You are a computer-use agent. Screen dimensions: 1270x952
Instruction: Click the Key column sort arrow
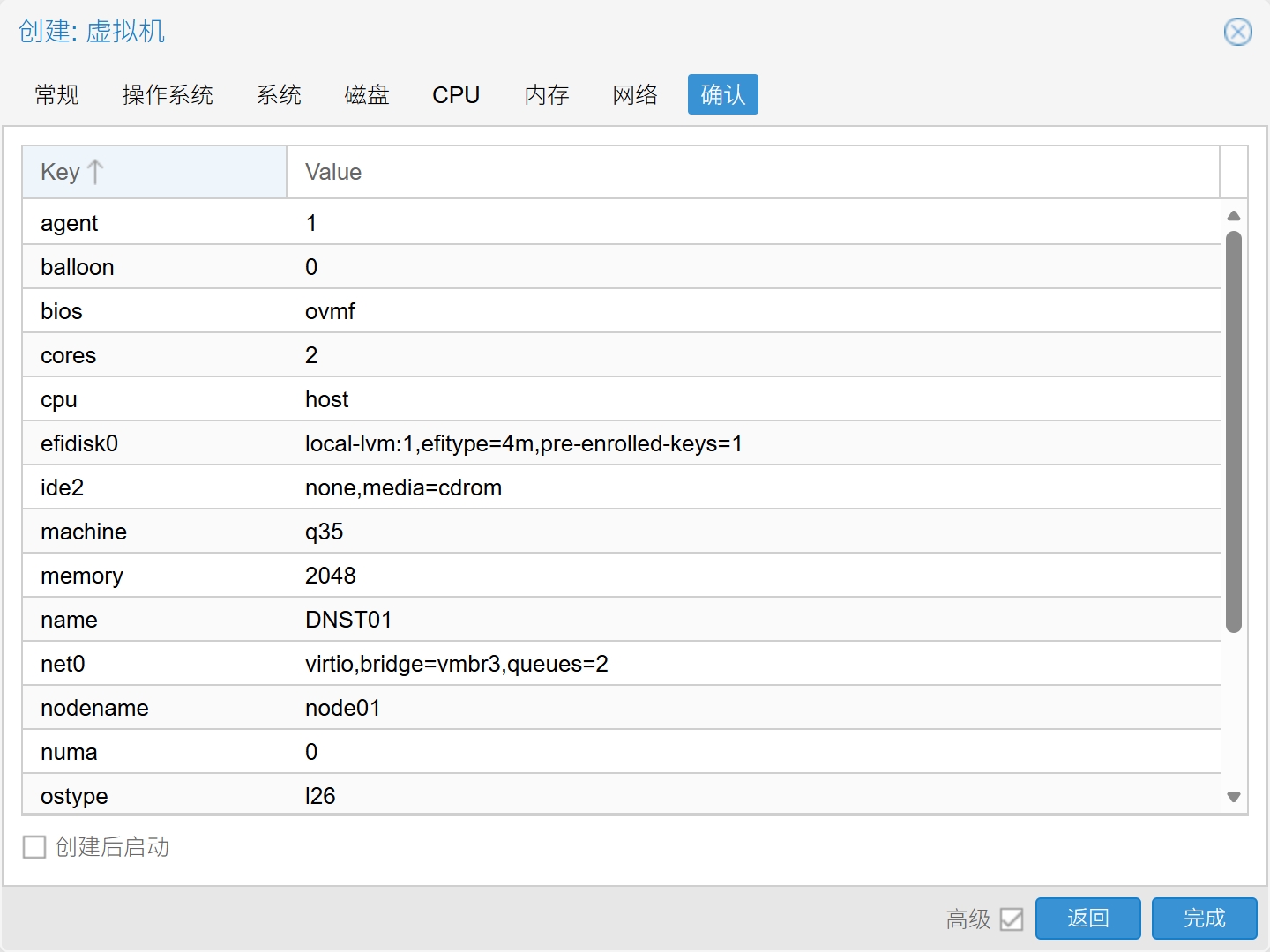95,172
